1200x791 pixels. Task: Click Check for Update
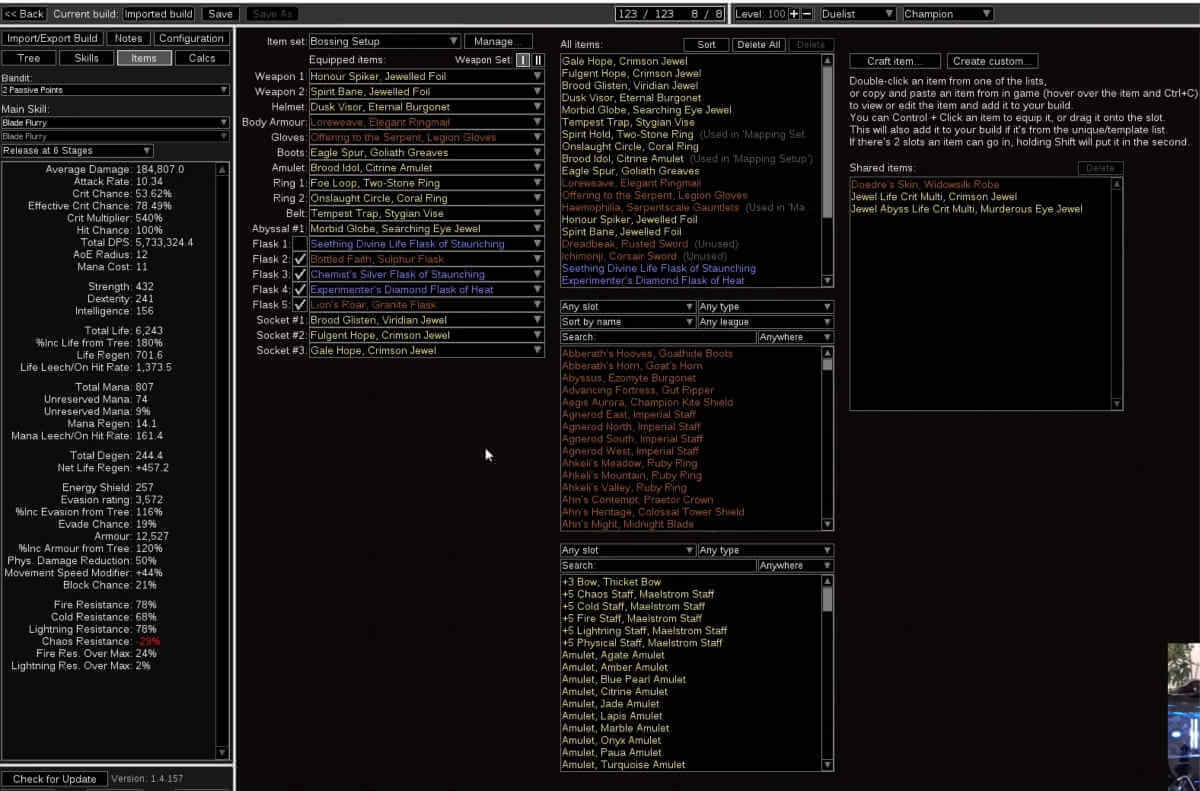tap(55, 778)
